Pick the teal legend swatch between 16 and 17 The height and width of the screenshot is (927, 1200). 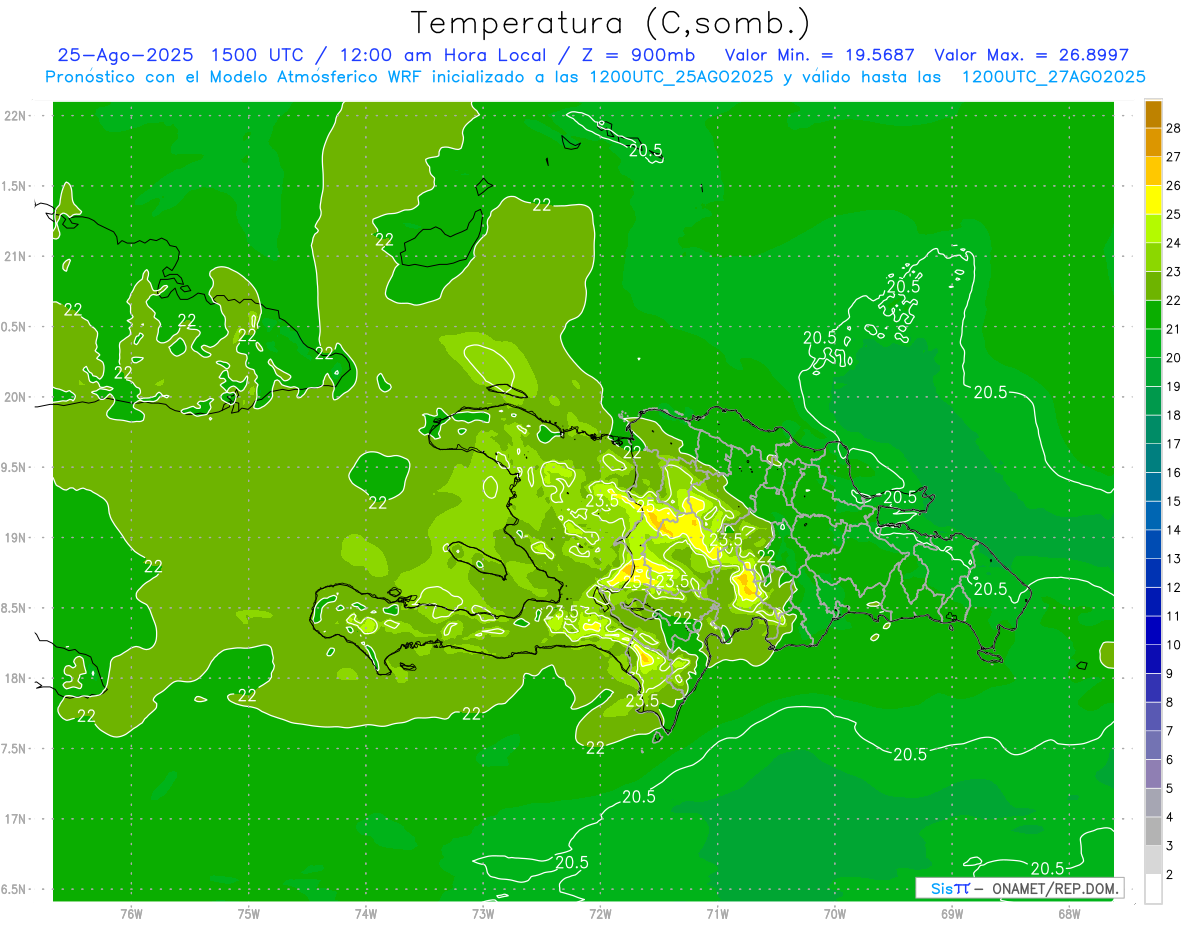[x=1153, y=458]
